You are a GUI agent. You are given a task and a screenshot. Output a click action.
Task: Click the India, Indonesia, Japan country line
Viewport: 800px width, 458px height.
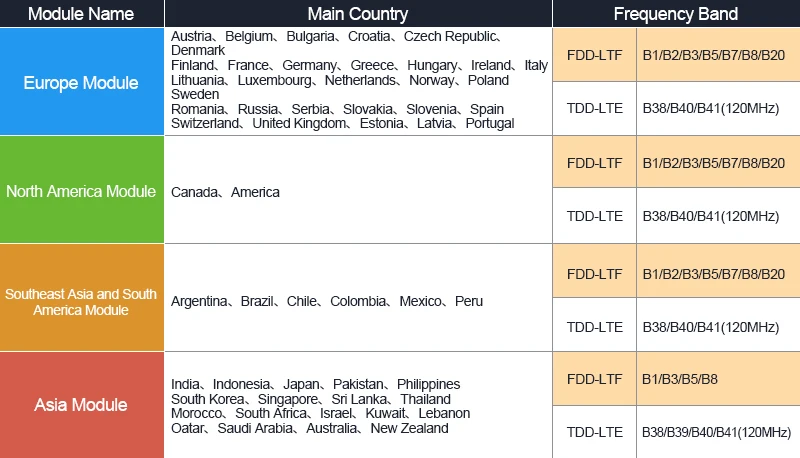pyautogui.click(x=315, y=384)
